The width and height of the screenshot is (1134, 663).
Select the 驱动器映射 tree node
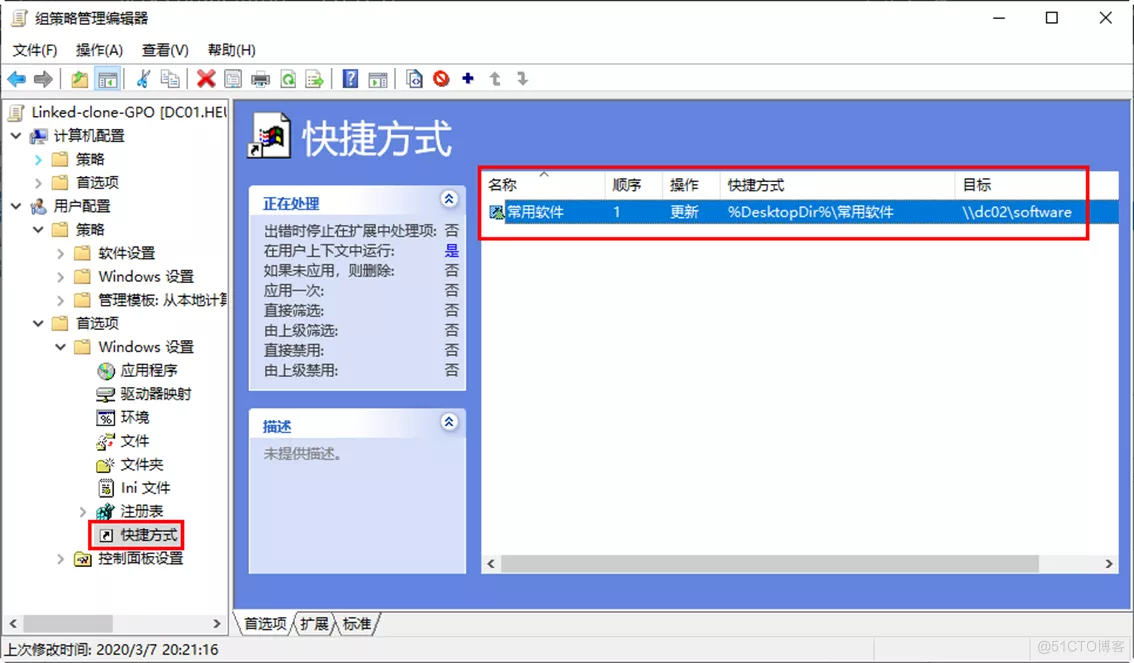coord(155,394)
